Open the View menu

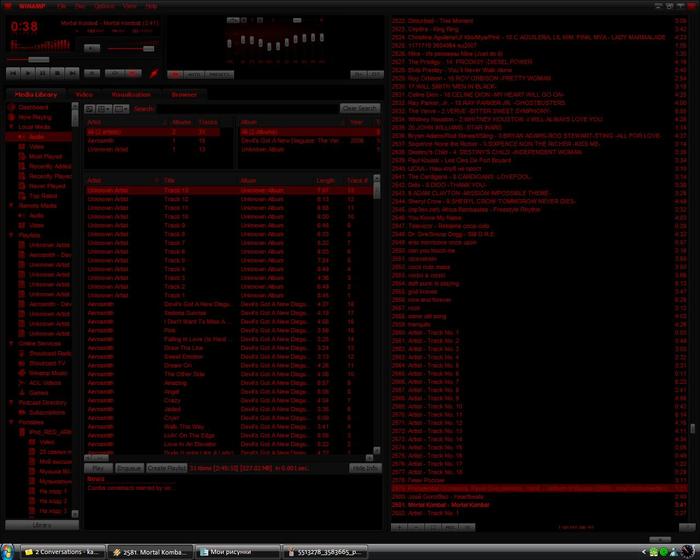[129, 6]
